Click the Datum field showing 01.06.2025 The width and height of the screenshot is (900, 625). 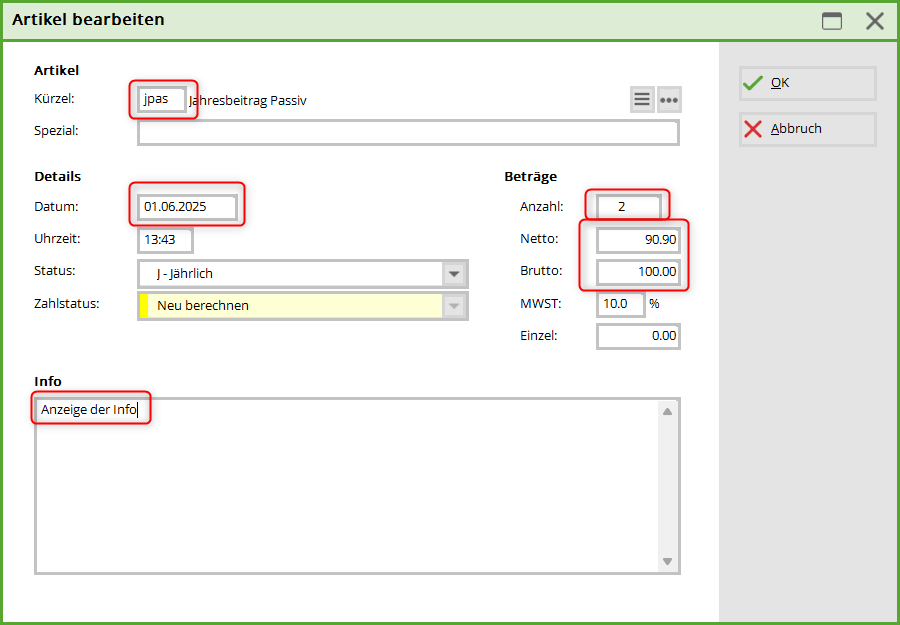pos(188,208)
